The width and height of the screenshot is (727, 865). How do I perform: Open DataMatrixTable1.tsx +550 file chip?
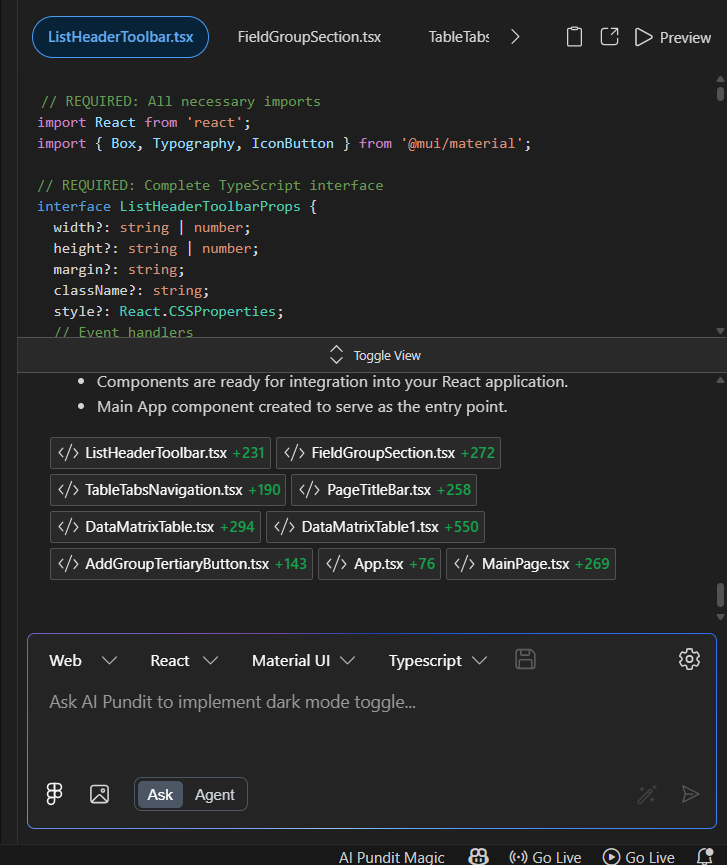click(x=376, y=527)
